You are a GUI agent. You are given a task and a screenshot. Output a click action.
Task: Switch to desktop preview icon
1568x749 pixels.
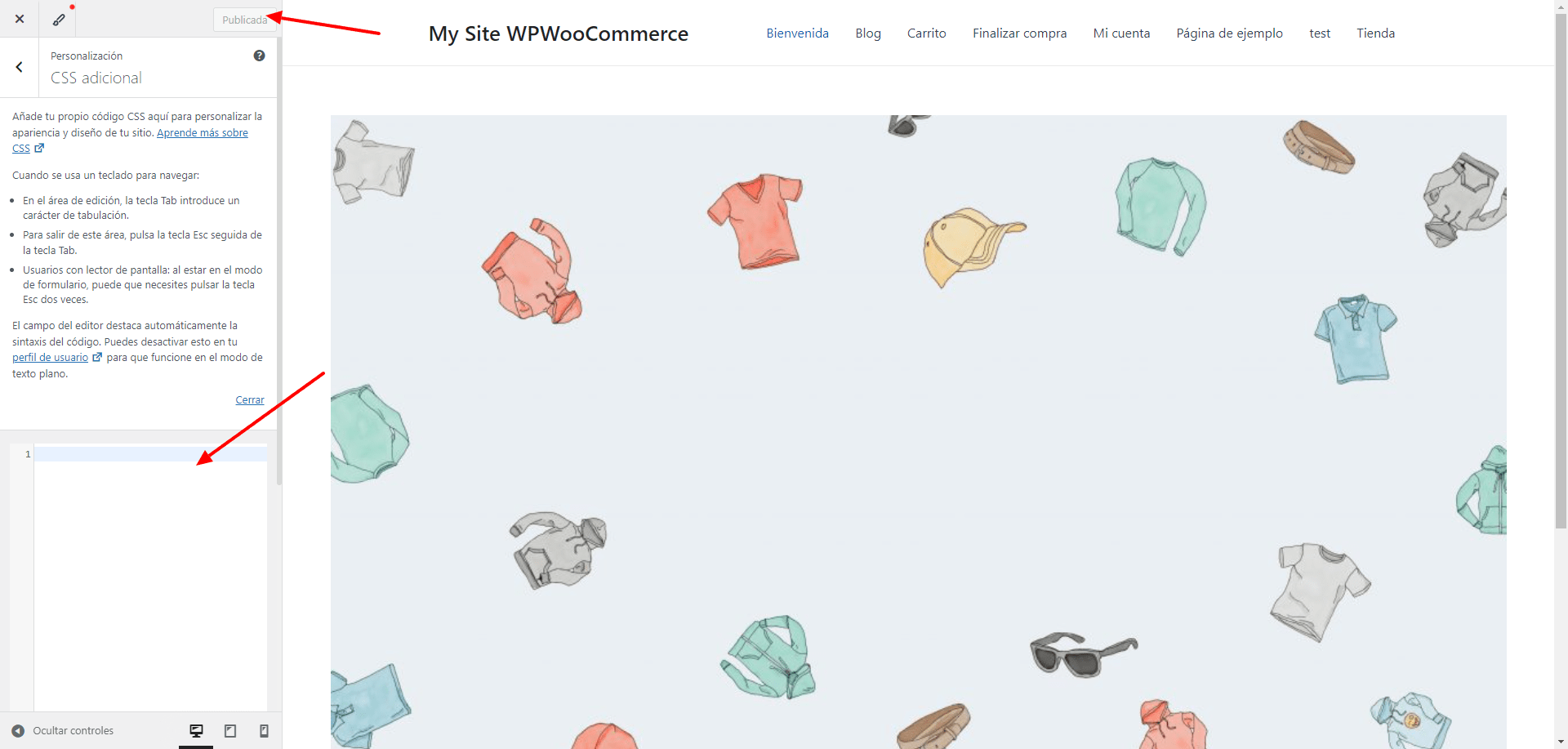click(196, 731)
